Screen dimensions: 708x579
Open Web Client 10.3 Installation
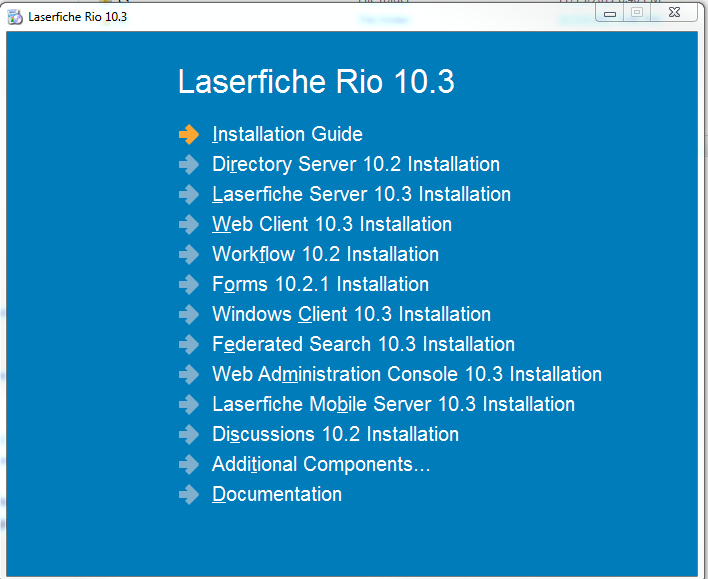tap(332, 224)
